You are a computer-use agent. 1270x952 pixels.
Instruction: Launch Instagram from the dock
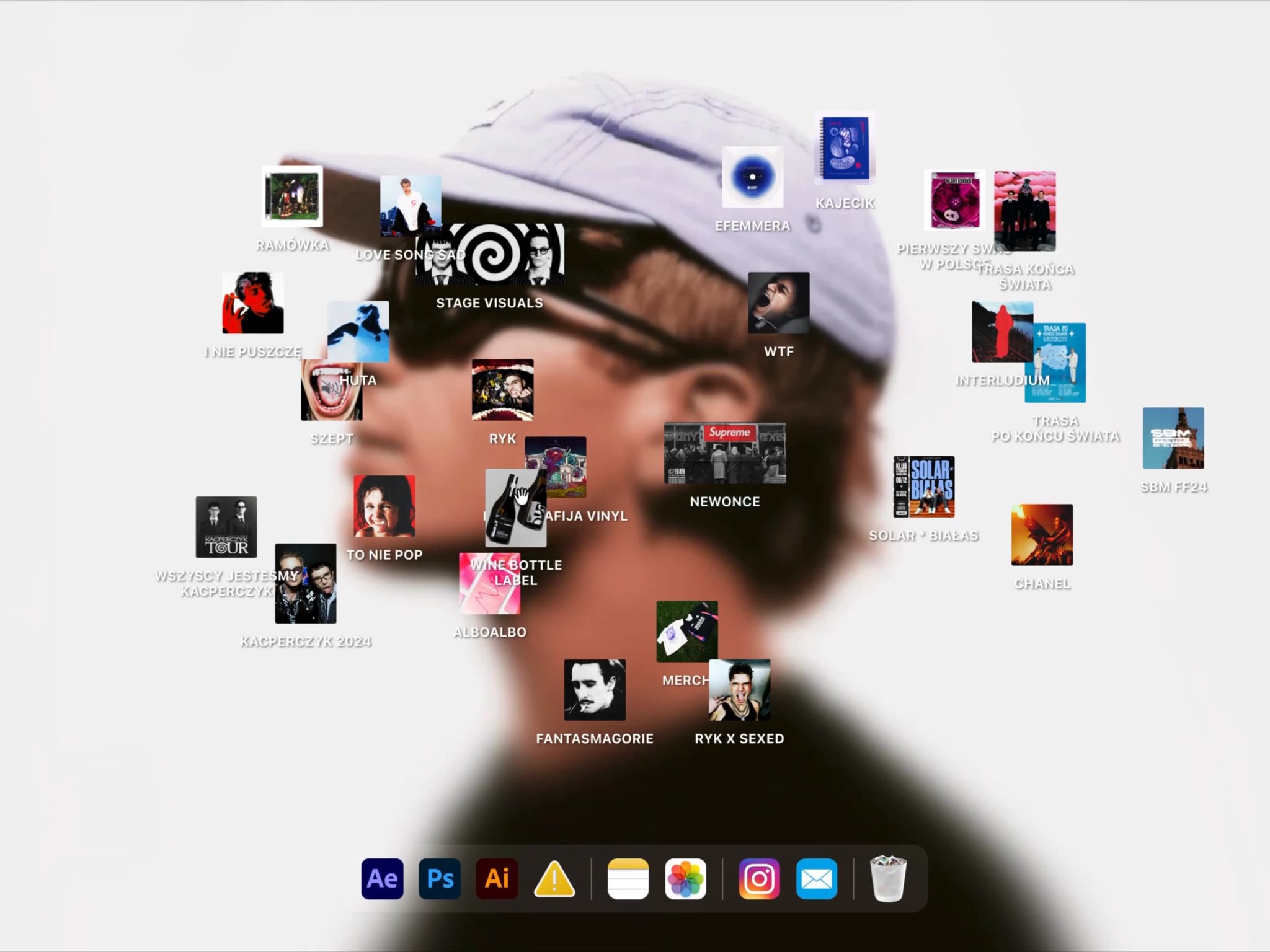pos(759,878)
